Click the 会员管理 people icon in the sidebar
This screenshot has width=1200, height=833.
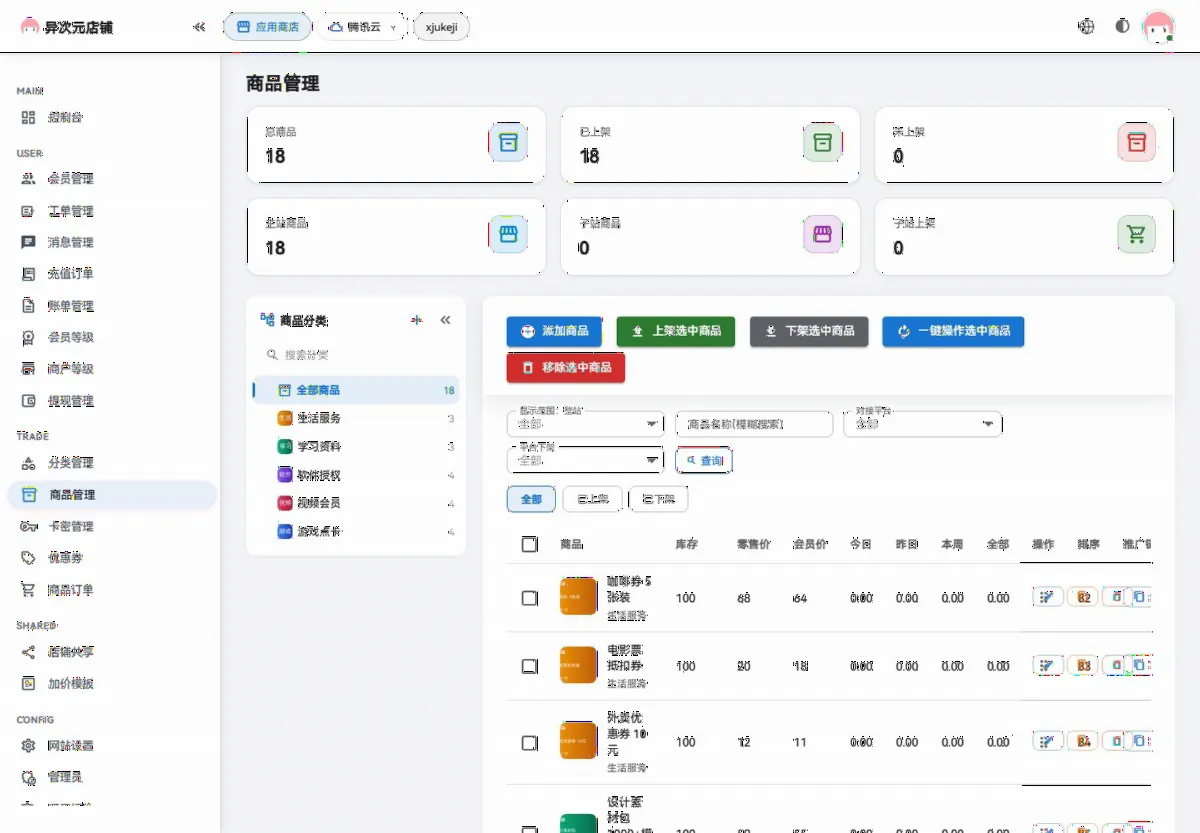coord(28,179)
